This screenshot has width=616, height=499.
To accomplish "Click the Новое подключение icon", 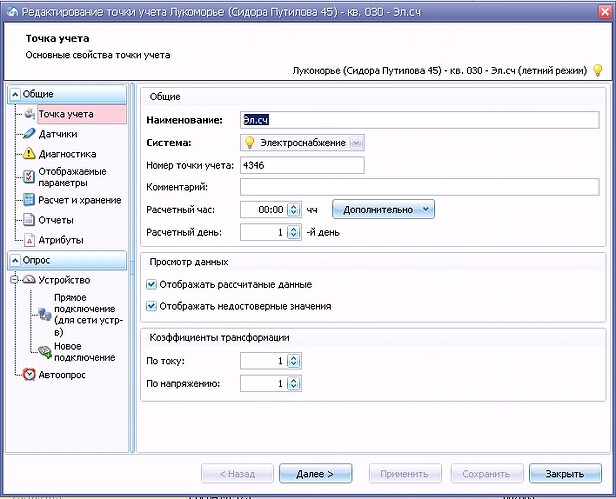I will coord(45,352).
